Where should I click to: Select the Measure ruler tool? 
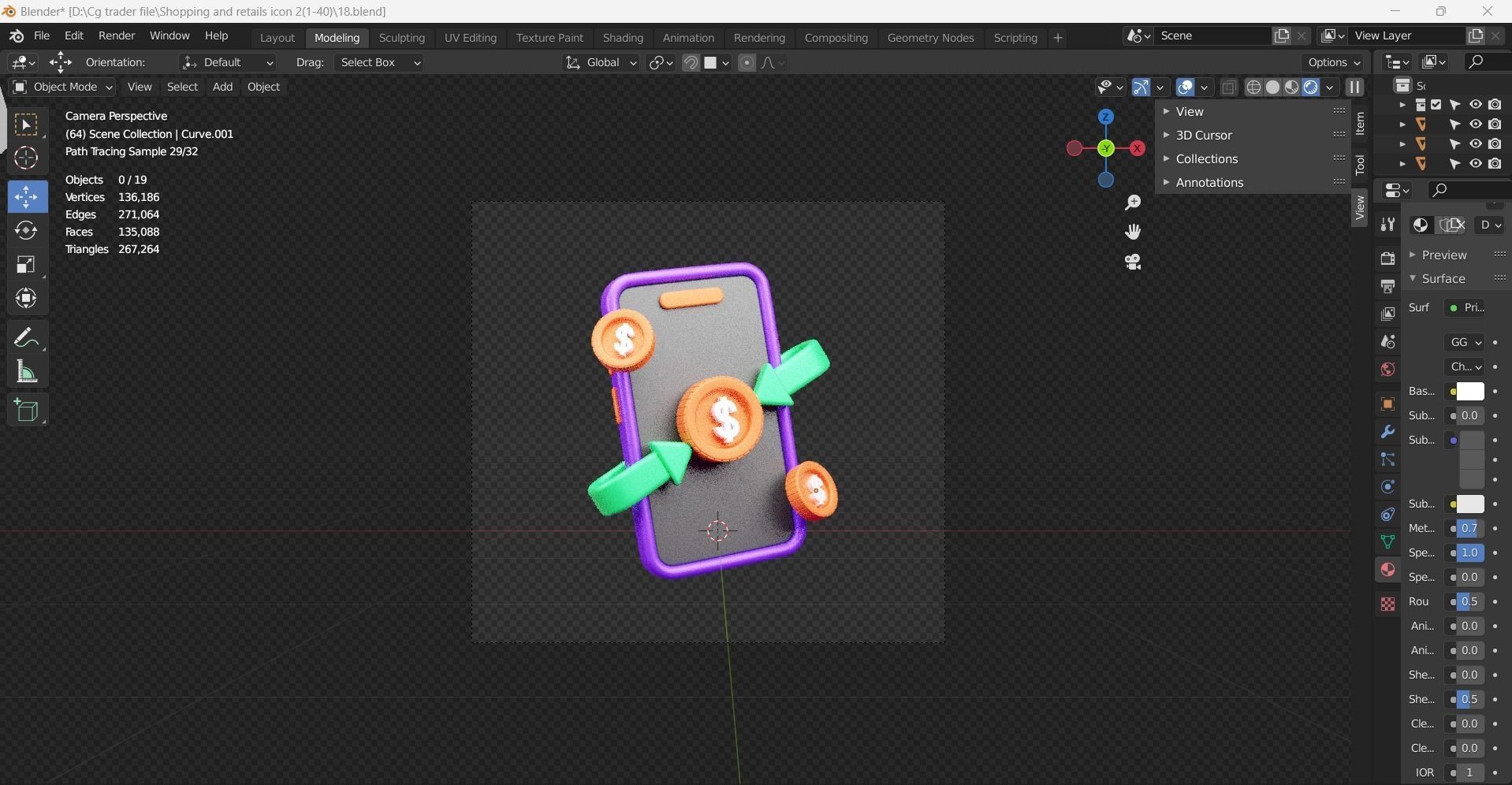tap(26, 372)
